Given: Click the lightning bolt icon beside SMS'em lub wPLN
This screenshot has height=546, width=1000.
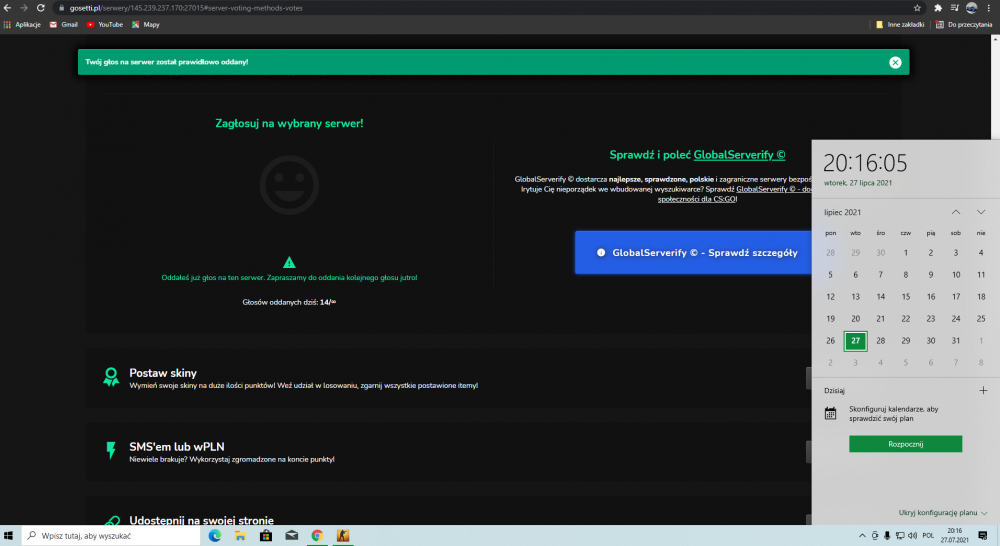Looking at the screenshot, I should tap(111, 450).
